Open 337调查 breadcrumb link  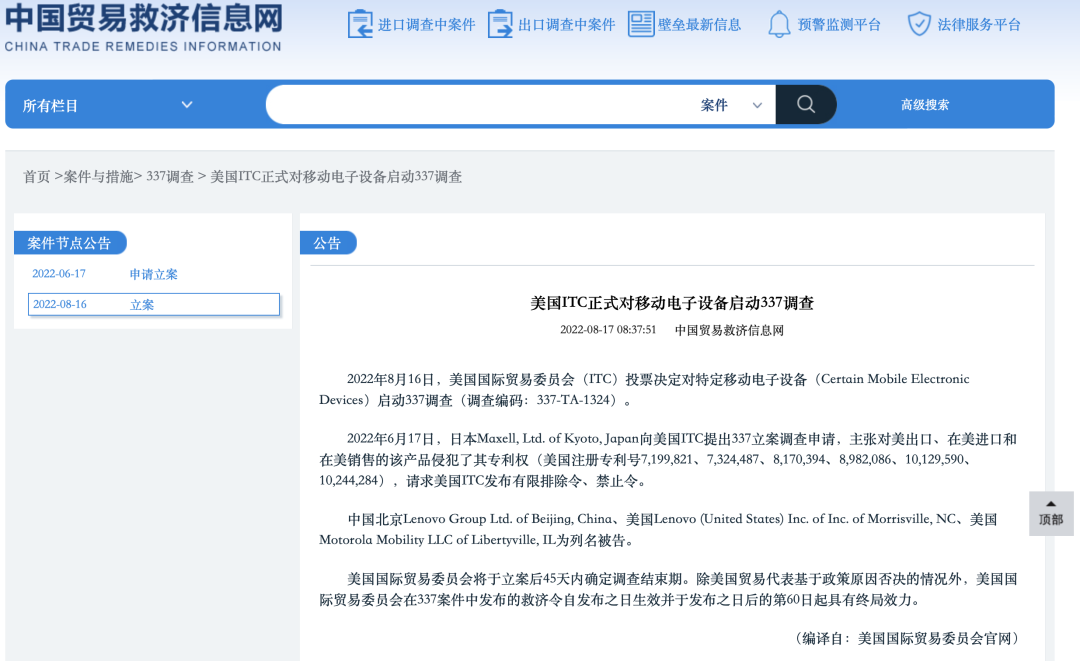coord(169,177)
